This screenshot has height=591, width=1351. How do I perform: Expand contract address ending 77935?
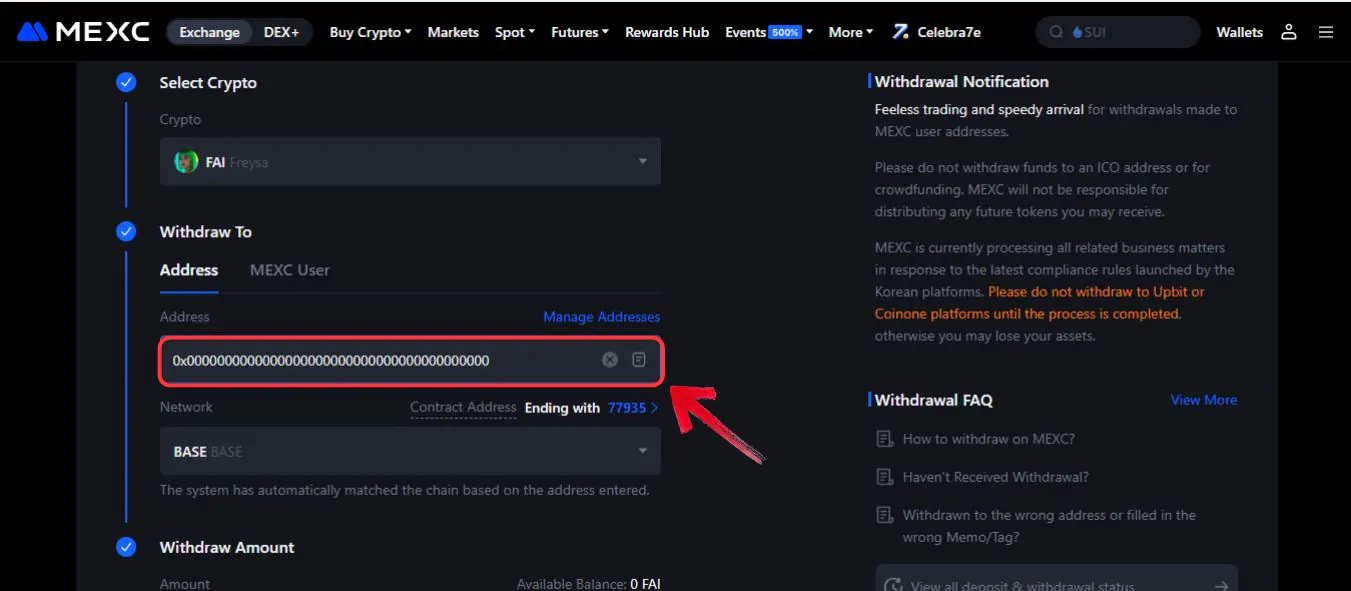coord(633,408)
